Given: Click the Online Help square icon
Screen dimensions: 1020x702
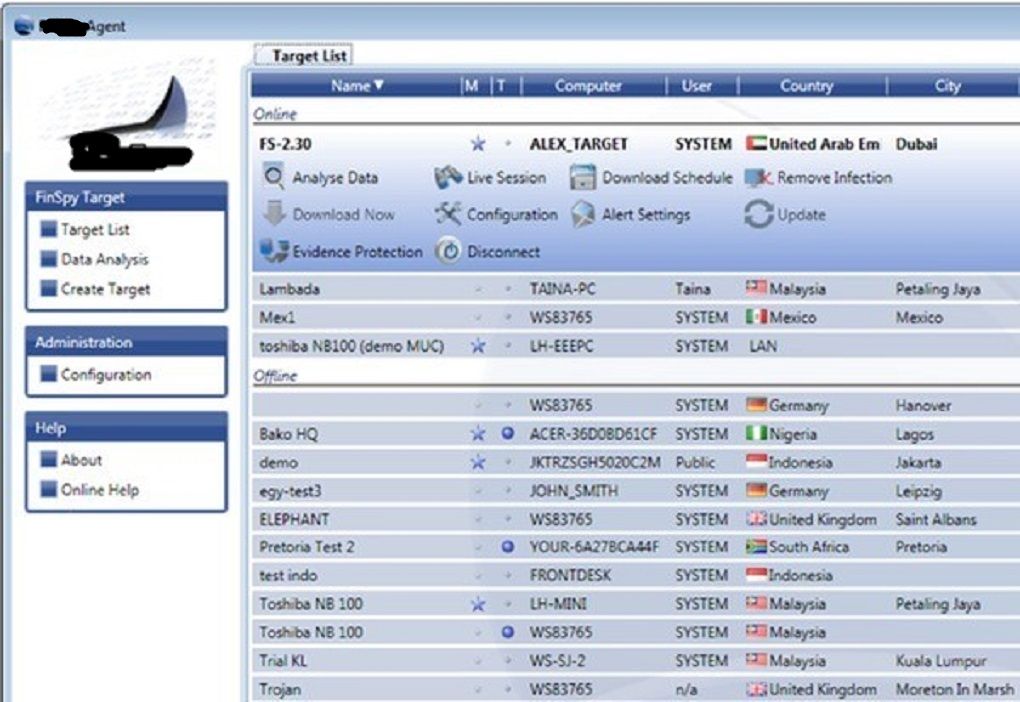Looking at the screenshot, I should pyautogui.click(x=49, y=489).
